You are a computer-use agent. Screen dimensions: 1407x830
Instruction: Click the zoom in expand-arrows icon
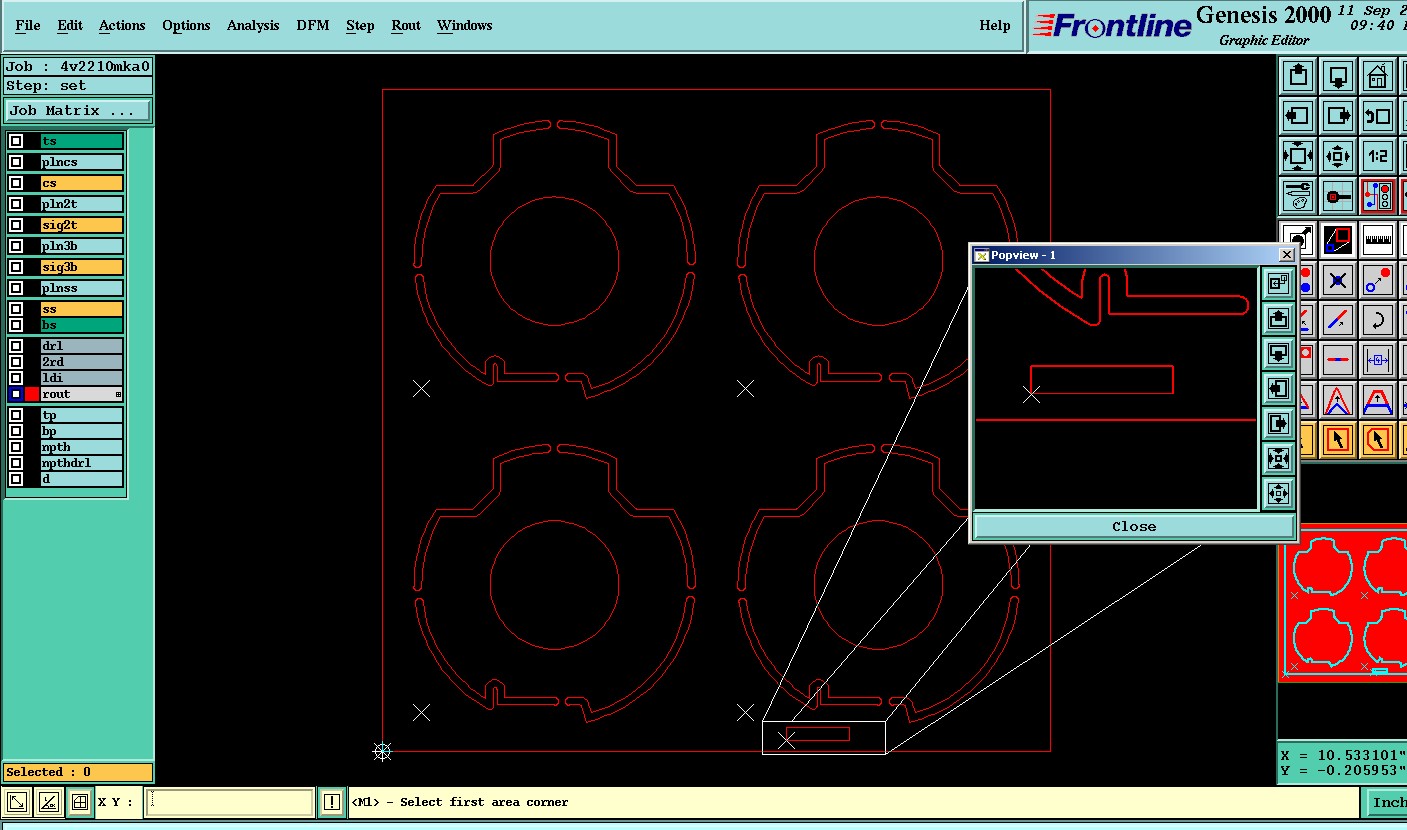coord(1297,156)
